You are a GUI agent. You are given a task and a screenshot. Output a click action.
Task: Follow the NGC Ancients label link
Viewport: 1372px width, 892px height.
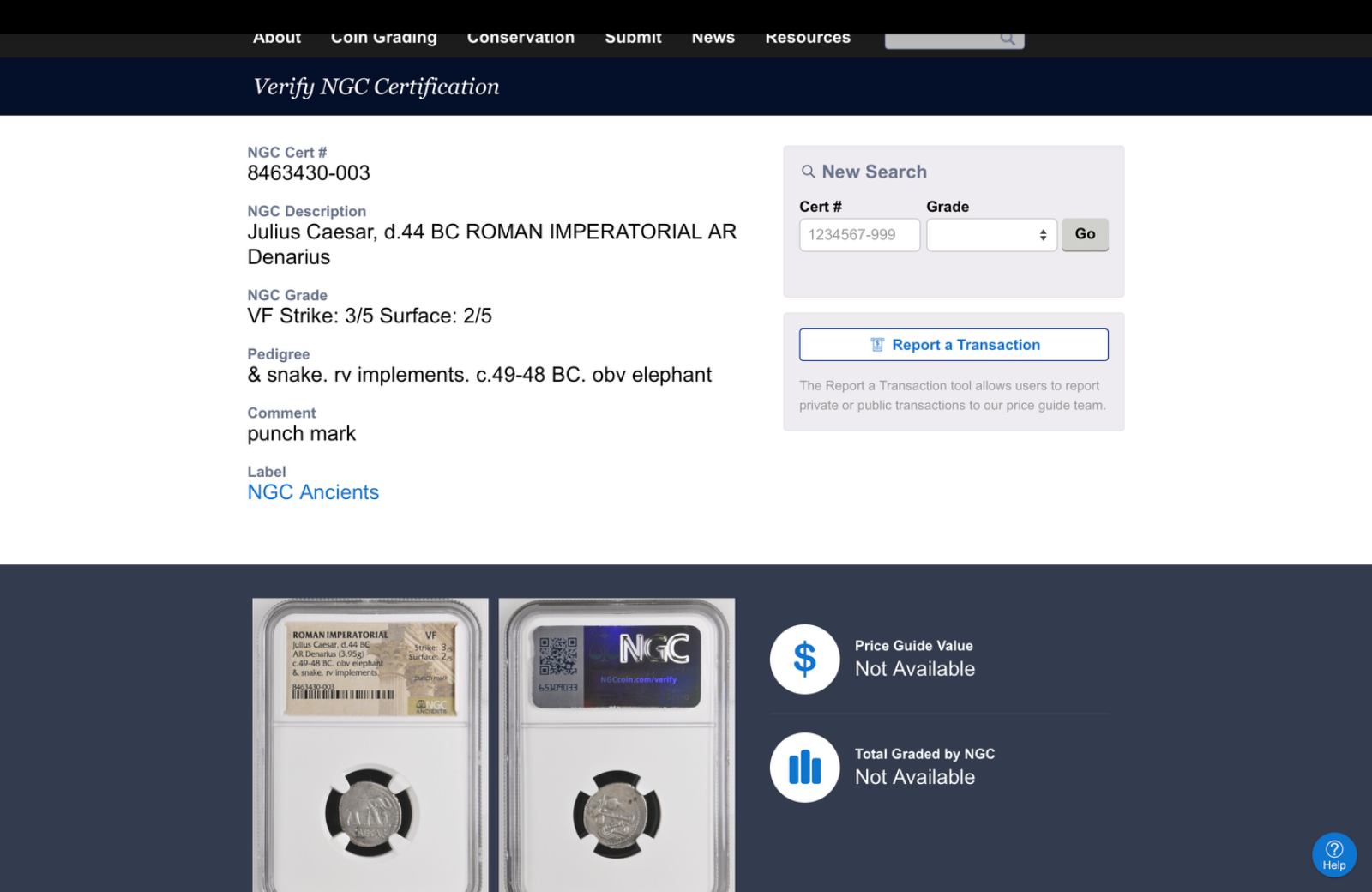313,492
